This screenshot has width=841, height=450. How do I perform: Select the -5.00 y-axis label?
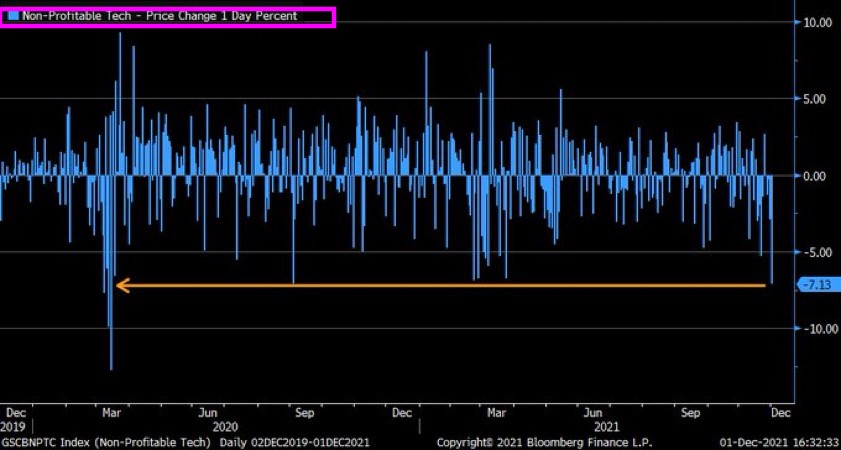tap(818, 252)
